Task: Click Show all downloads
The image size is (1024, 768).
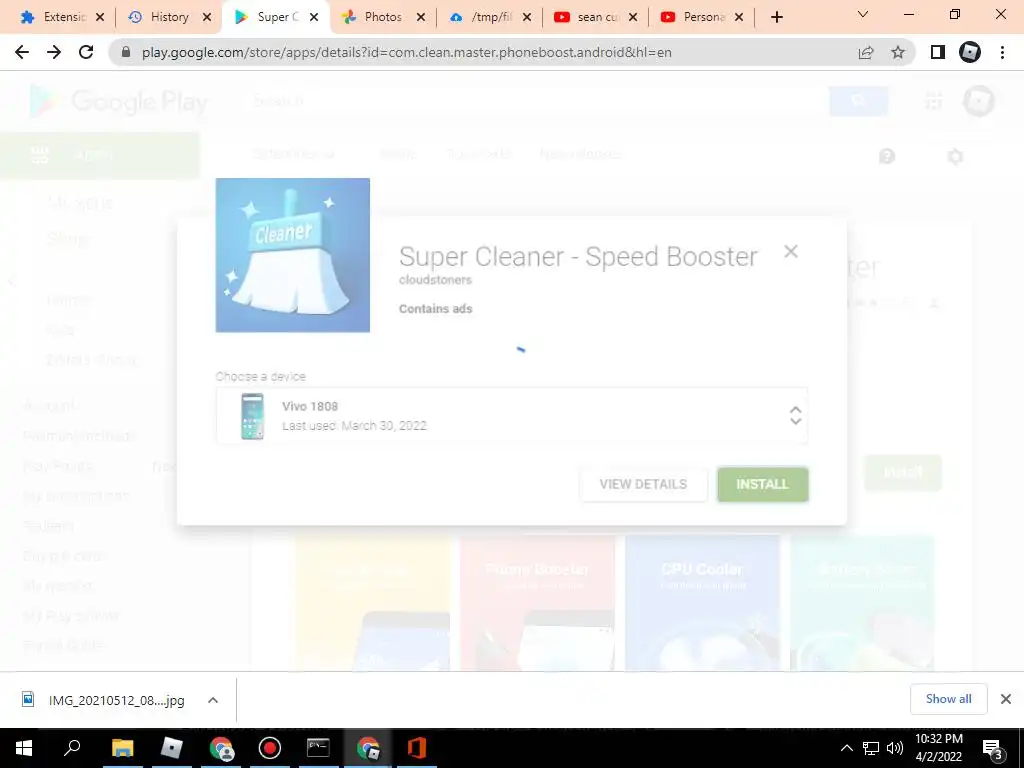Action: [x=948, y=699]
